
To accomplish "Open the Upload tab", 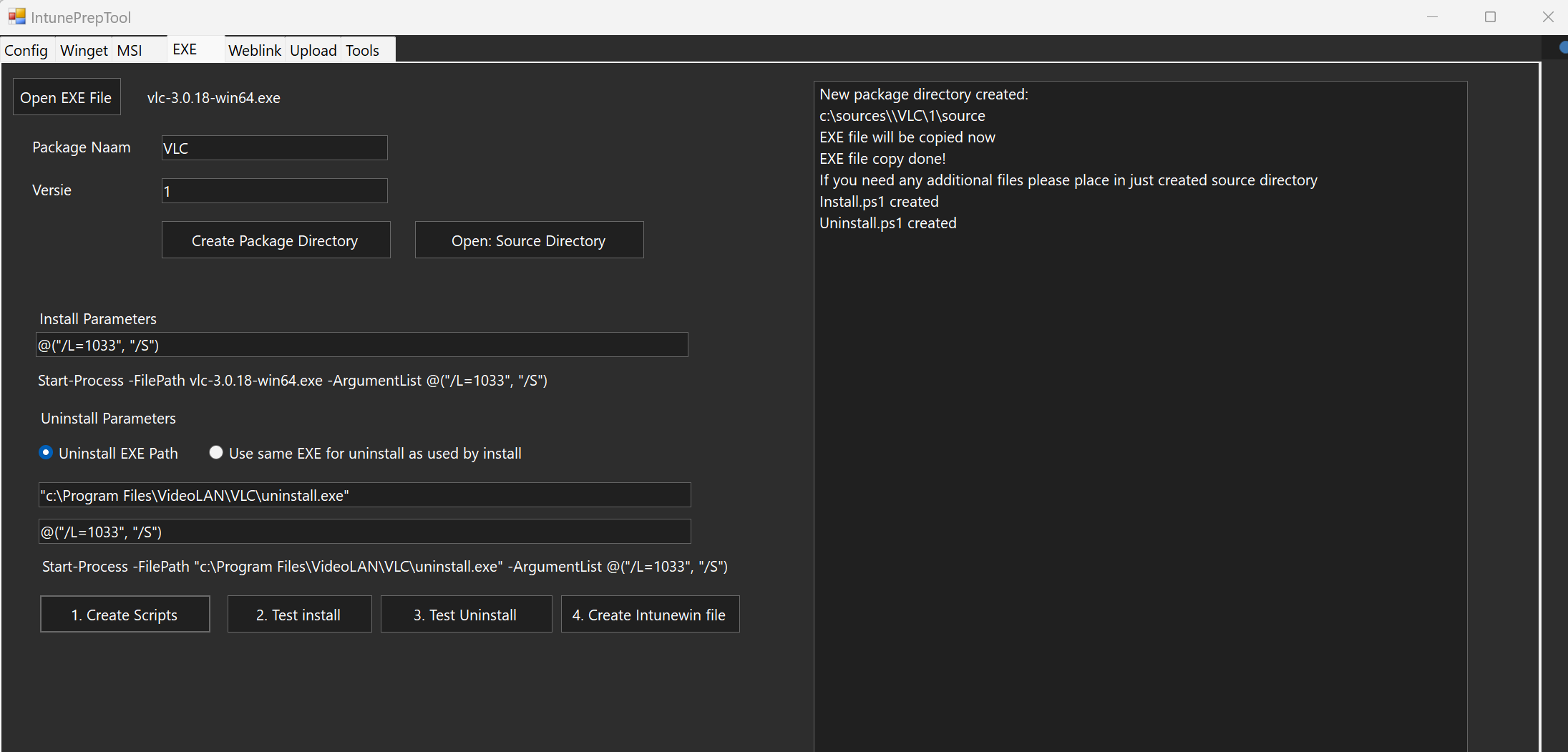I will [x=313, y=50].
